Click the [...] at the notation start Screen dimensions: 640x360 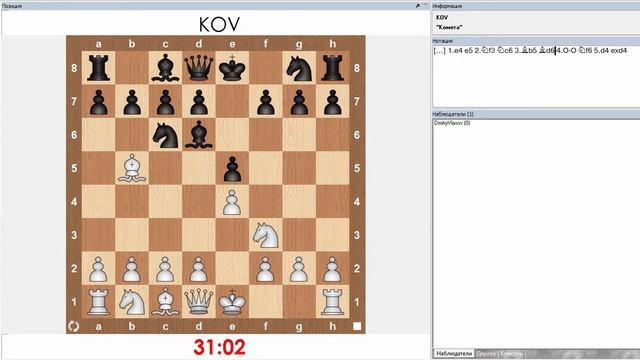(440, 51)
